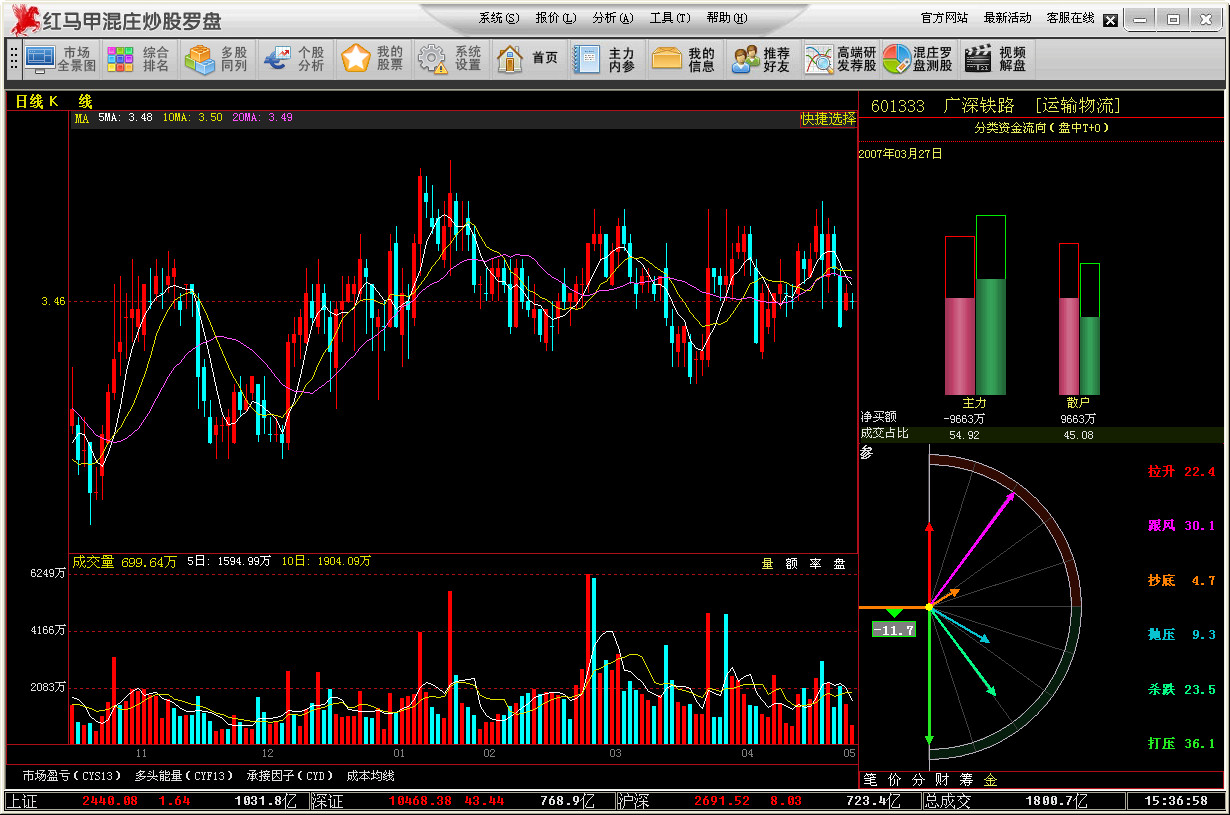Click the [运输物流] sector label
Screen dimensions: 1230x815
(x=1078, y=106)
